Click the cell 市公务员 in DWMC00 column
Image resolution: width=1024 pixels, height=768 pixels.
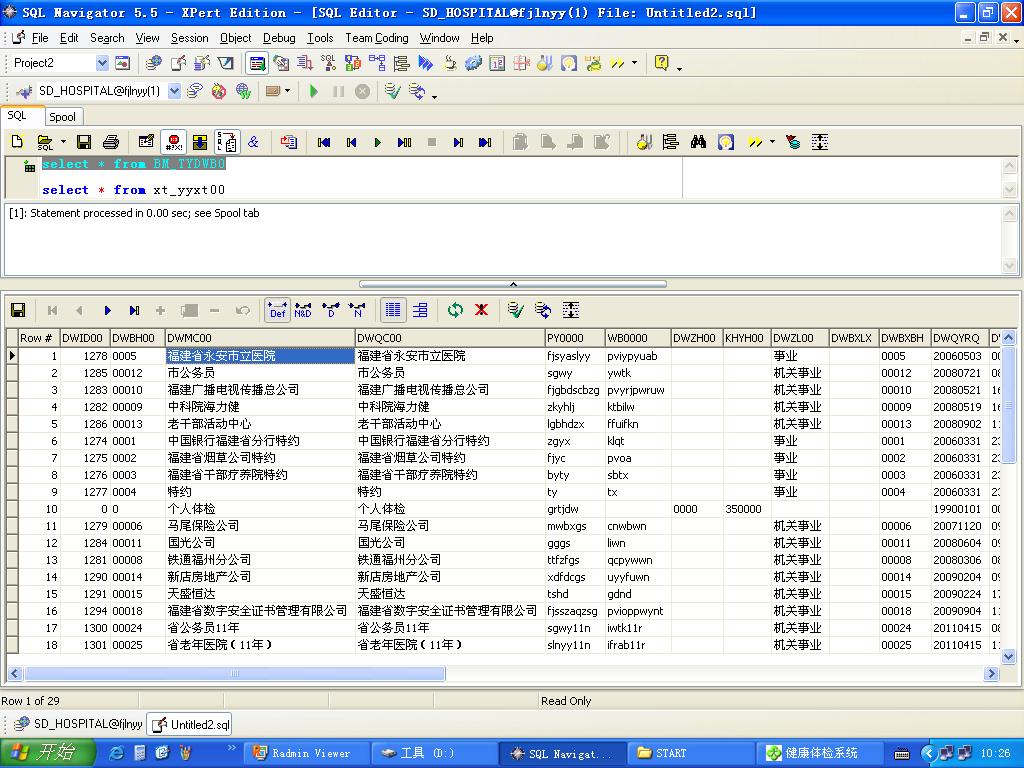pyautogui.click(x=260, y=373)
